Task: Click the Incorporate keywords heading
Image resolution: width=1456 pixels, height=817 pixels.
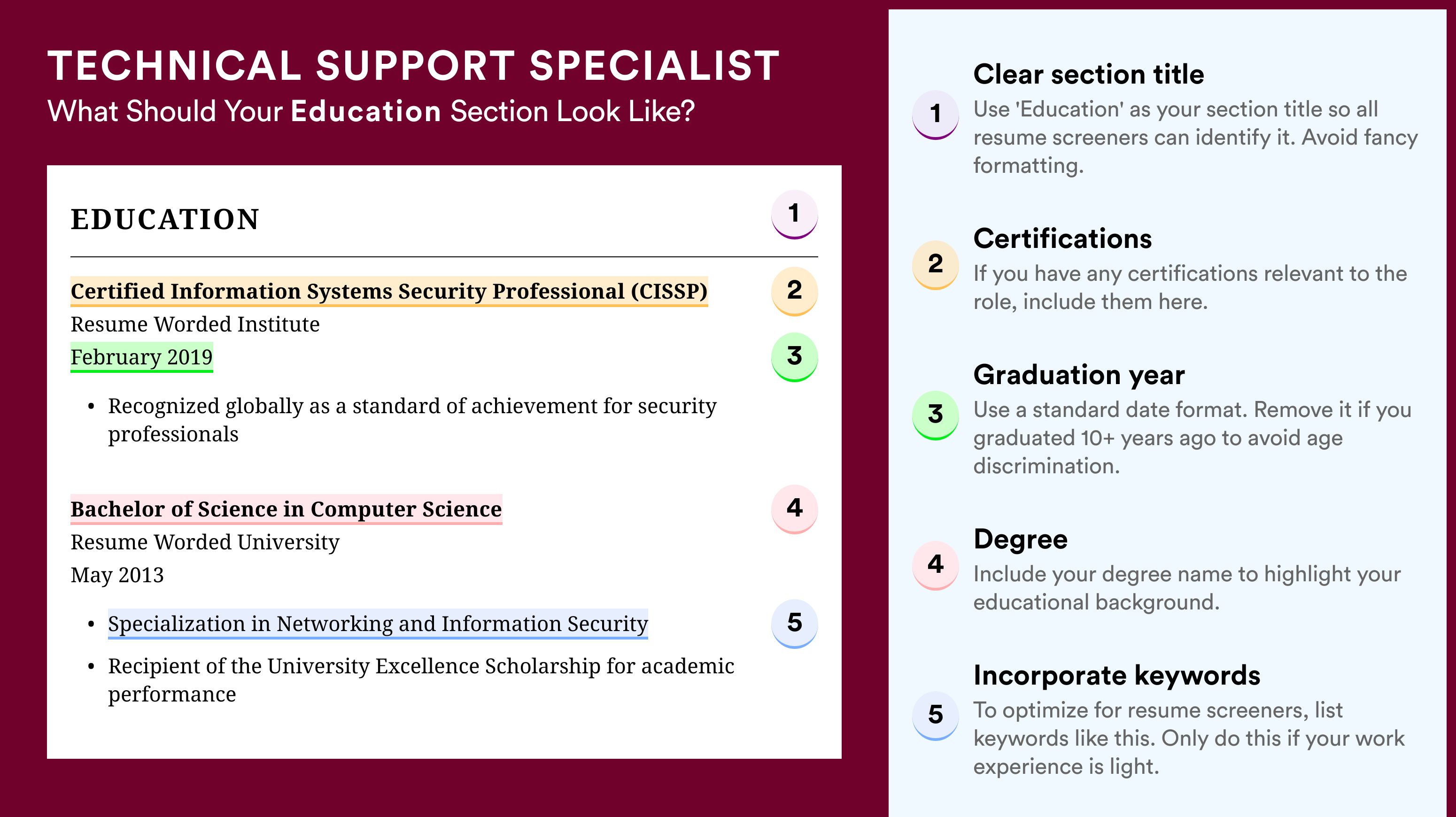Action: click(1117, 676)
